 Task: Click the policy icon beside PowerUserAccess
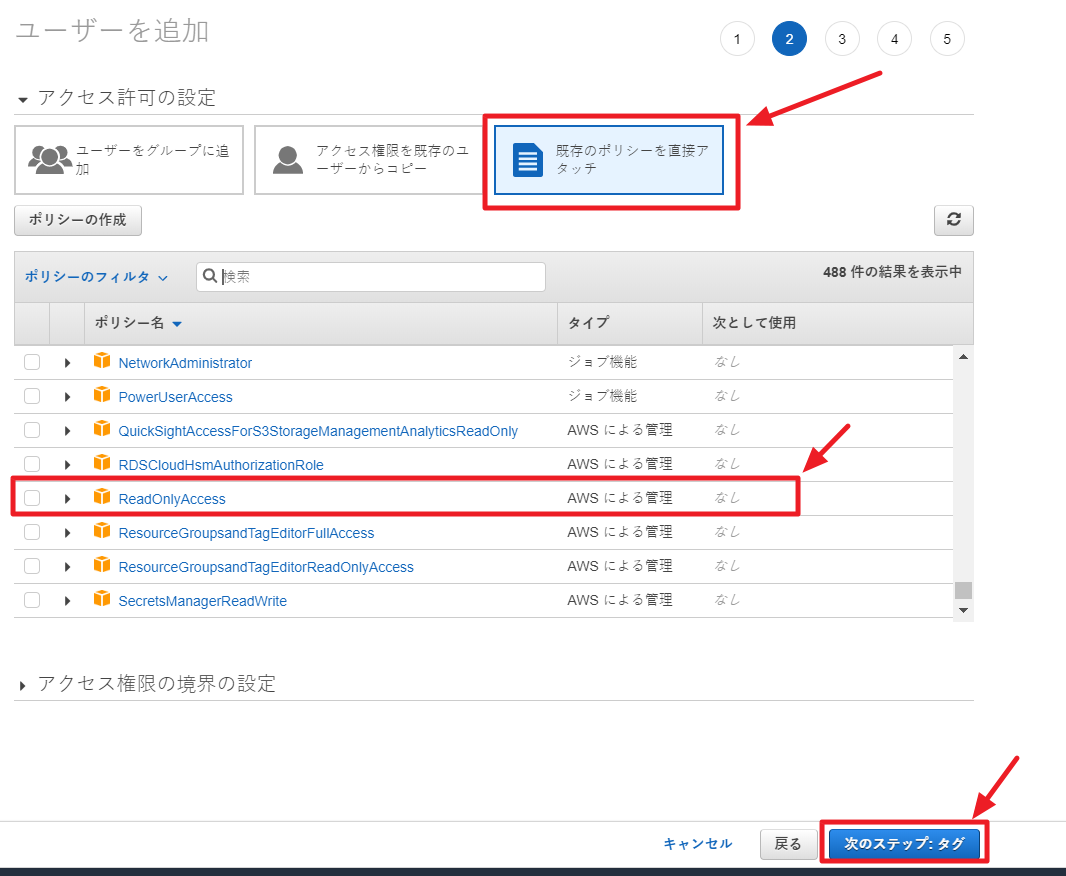pos(102,396)
